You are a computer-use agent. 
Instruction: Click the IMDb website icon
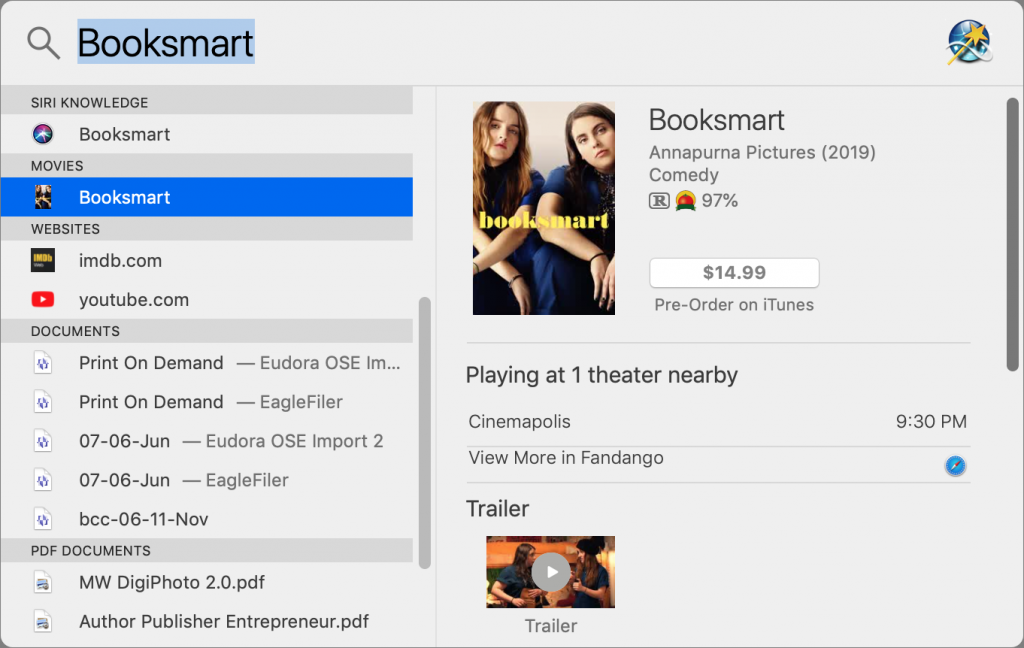click(43, 260)
